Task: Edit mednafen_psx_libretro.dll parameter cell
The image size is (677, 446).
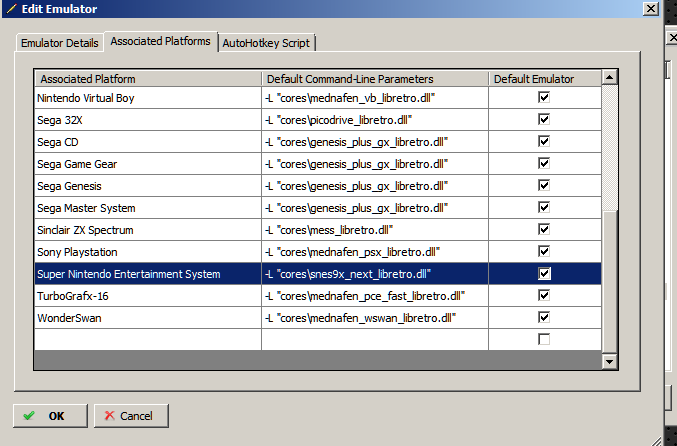Action: click(375, 252)
